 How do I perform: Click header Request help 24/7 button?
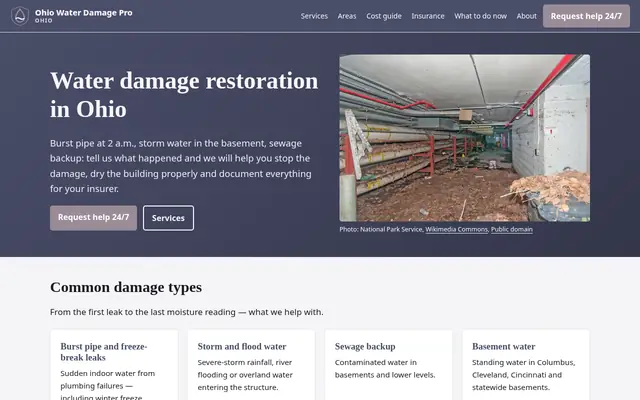[x=586, y=16]
